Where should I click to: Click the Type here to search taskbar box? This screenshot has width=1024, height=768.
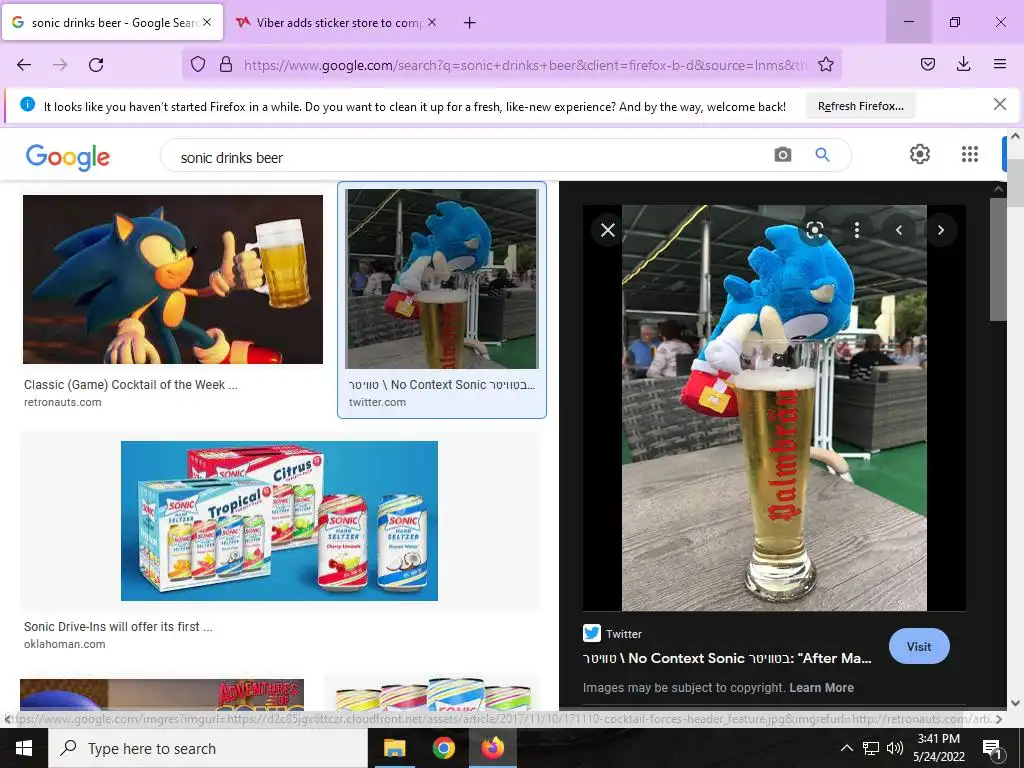pos(208,748)
